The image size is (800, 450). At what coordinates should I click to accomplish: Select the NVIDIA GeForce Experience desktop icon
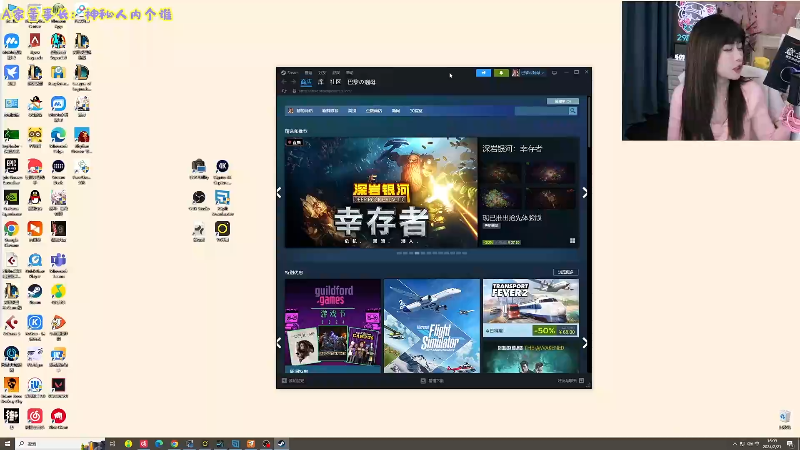point(11,202)
